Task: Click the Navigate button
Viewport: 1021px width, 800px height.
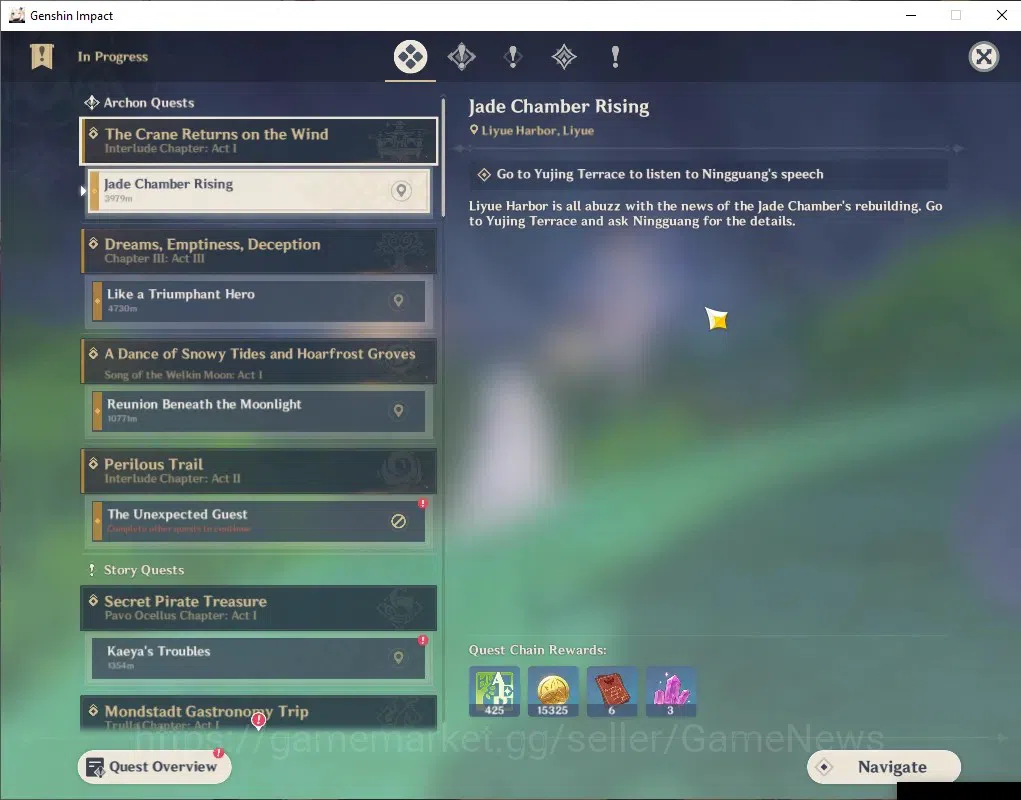Action: pos(884,767)
